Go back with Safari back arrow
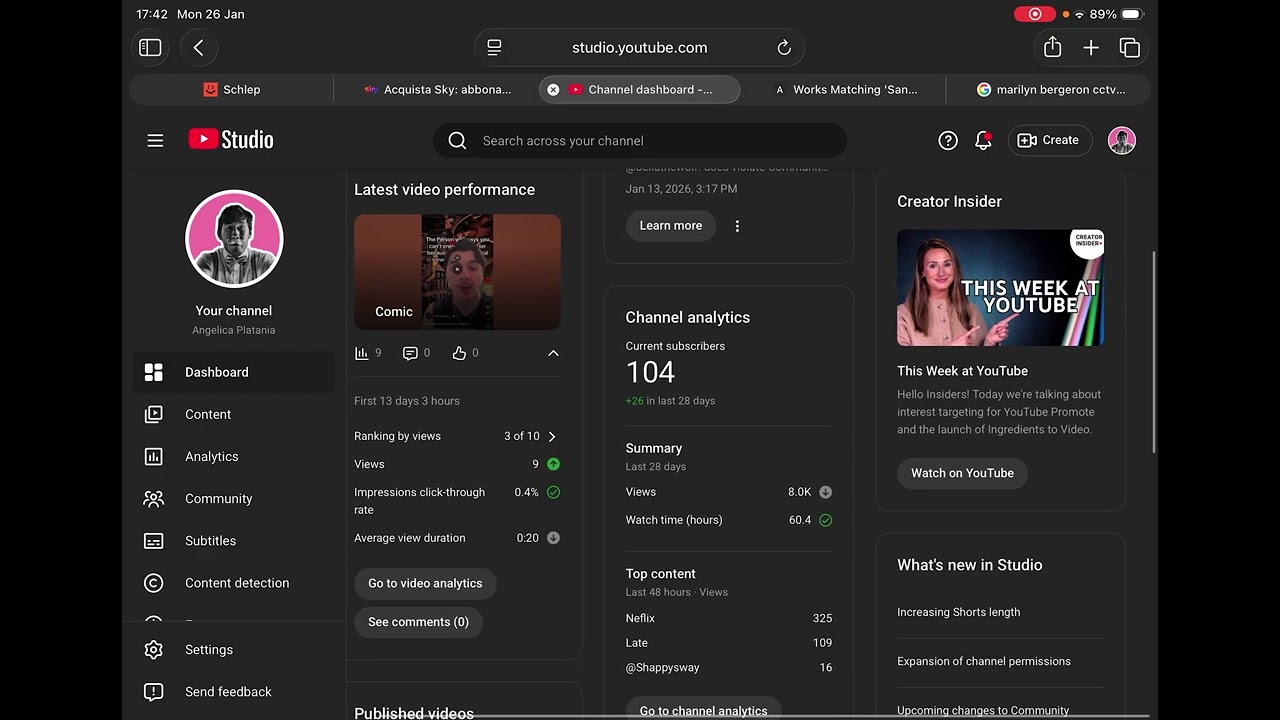1280x720 pixels. coord(198,47)
